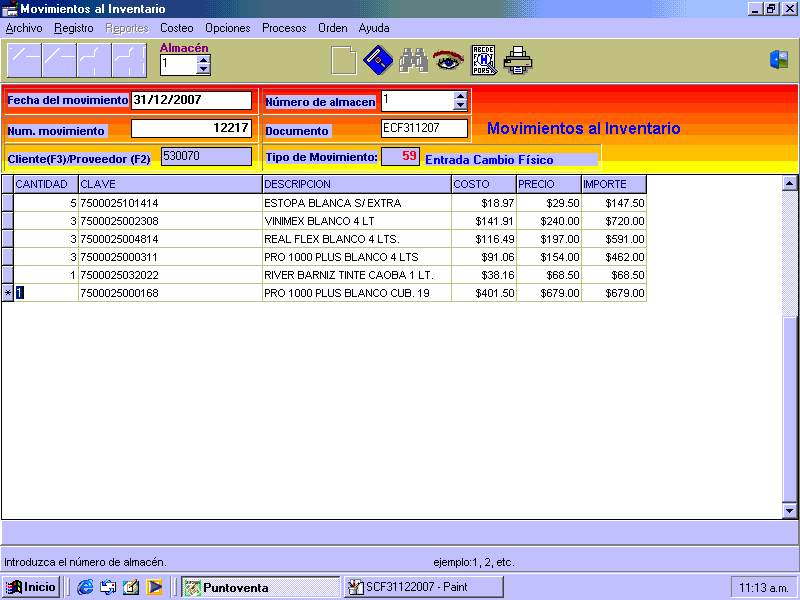Click the Documento field with ECF311207
The height and width of the screenshot is (600, 800).
click(x=424, y=128)
